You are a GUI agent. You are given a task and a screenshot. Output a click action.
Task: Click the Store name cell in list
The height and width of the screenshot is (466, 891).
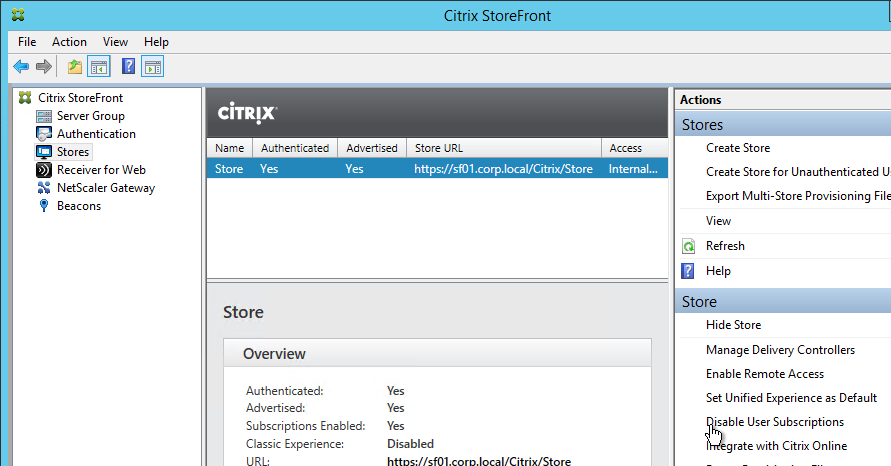(229, 169)
